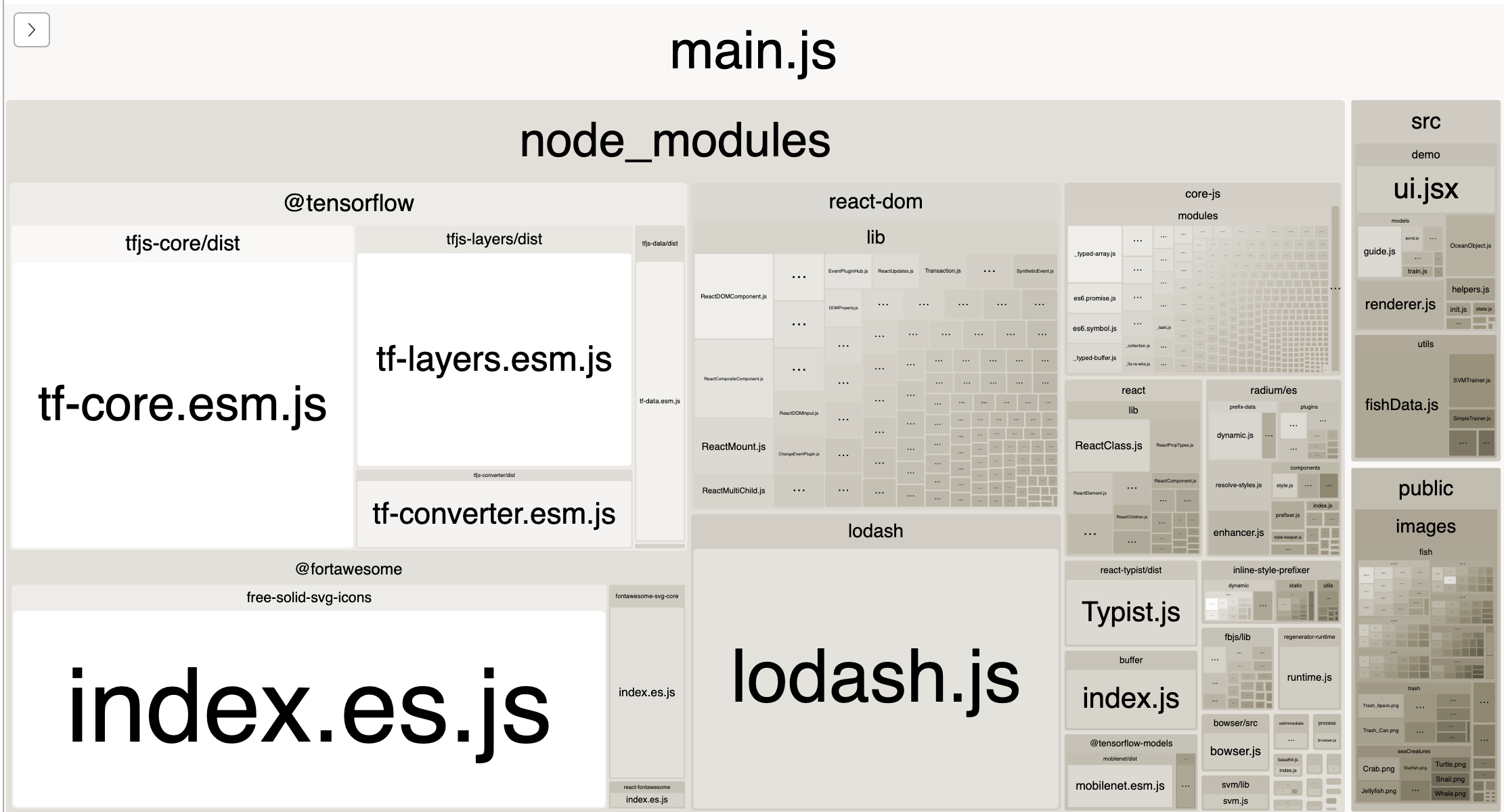Click the renderer.js block

(x=1399, y=304)
